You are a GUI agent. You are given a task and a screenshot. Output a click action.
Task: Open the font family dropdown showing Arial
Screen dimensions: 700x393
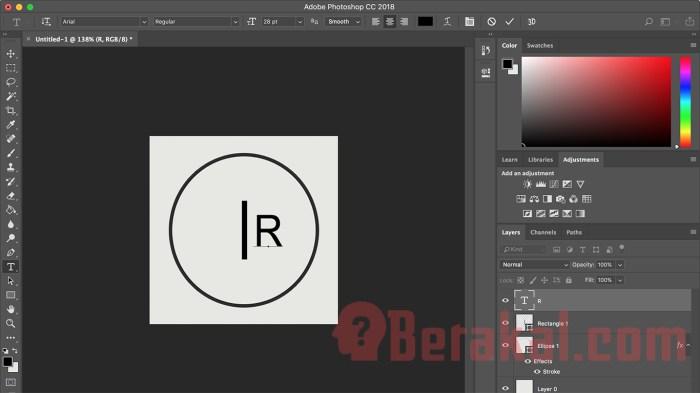tap(104, 21)
